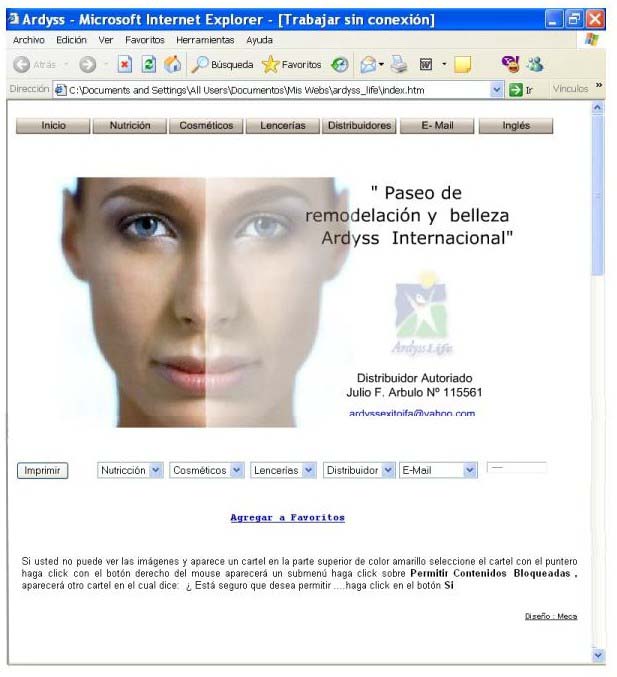Open the Ayuda menu
The height and width of the screenshot is (677, 617).
(x=259, y=40)
